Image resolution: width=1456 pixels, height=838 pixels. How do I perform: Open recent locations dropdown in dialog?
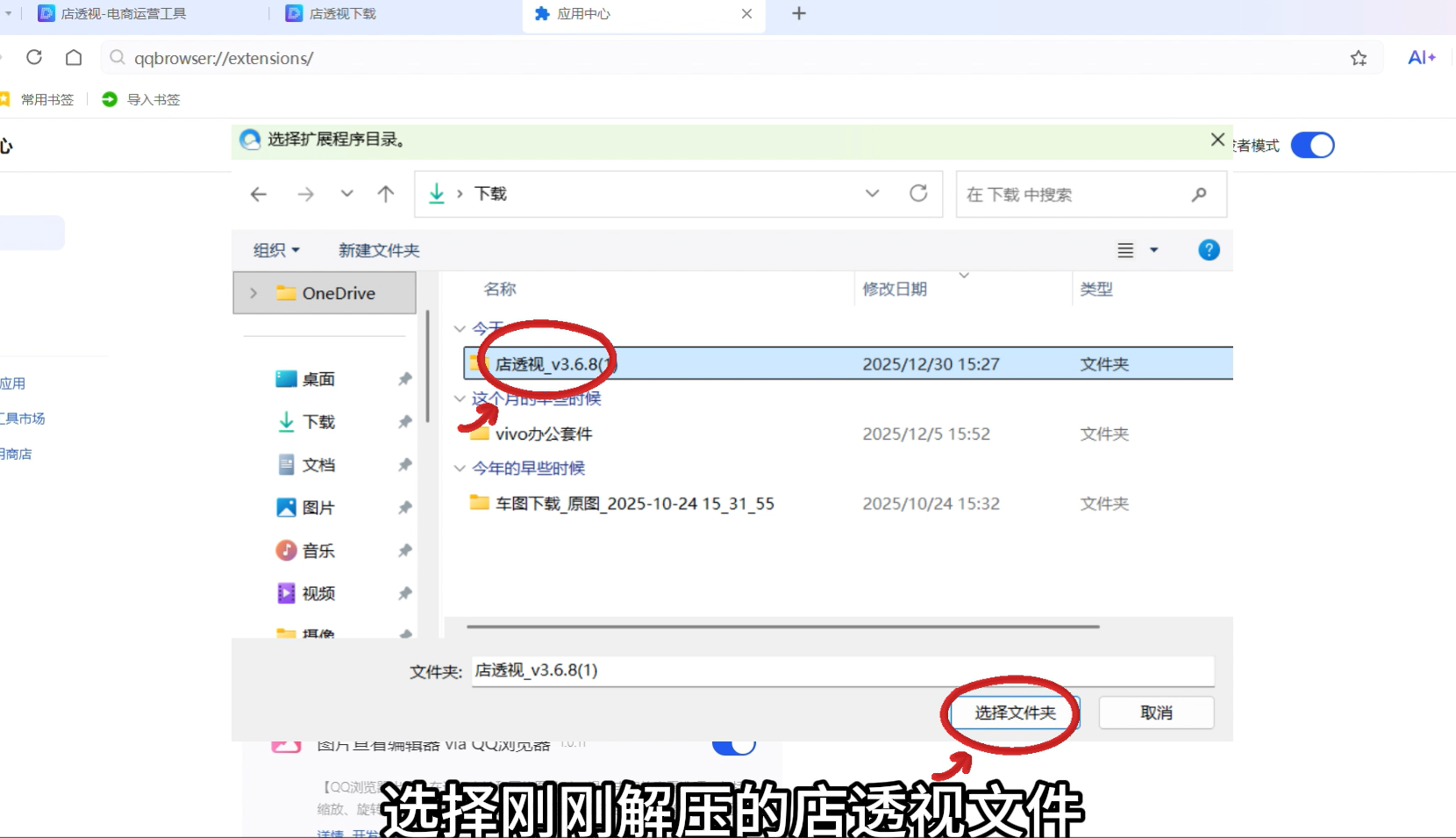(x=347, y=194)
